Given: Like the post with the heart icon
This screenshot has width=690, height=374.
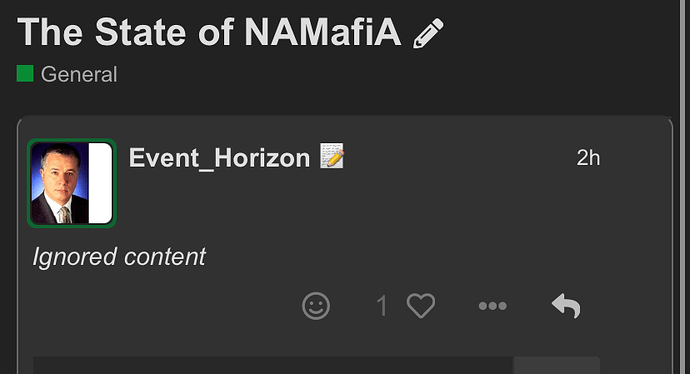Looking at the screenshot, I should 421,305.
